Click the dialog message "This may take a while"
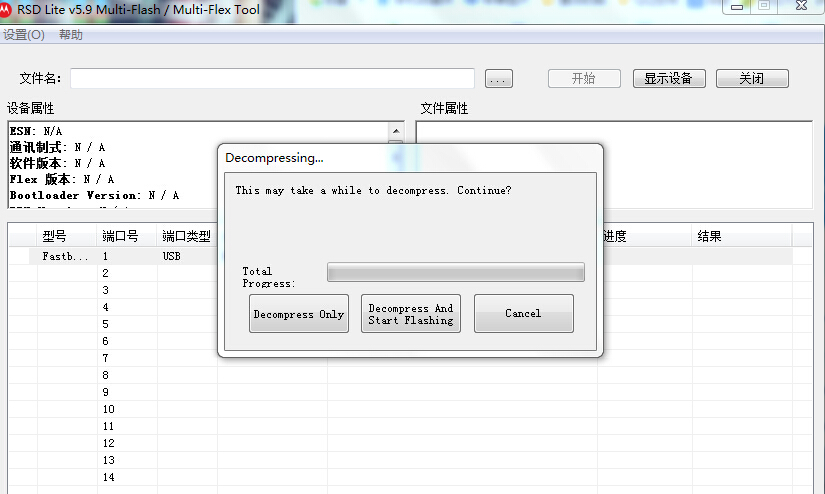Image resolution: width=825 pixels, height=494 pixels. tap(373, 190)
